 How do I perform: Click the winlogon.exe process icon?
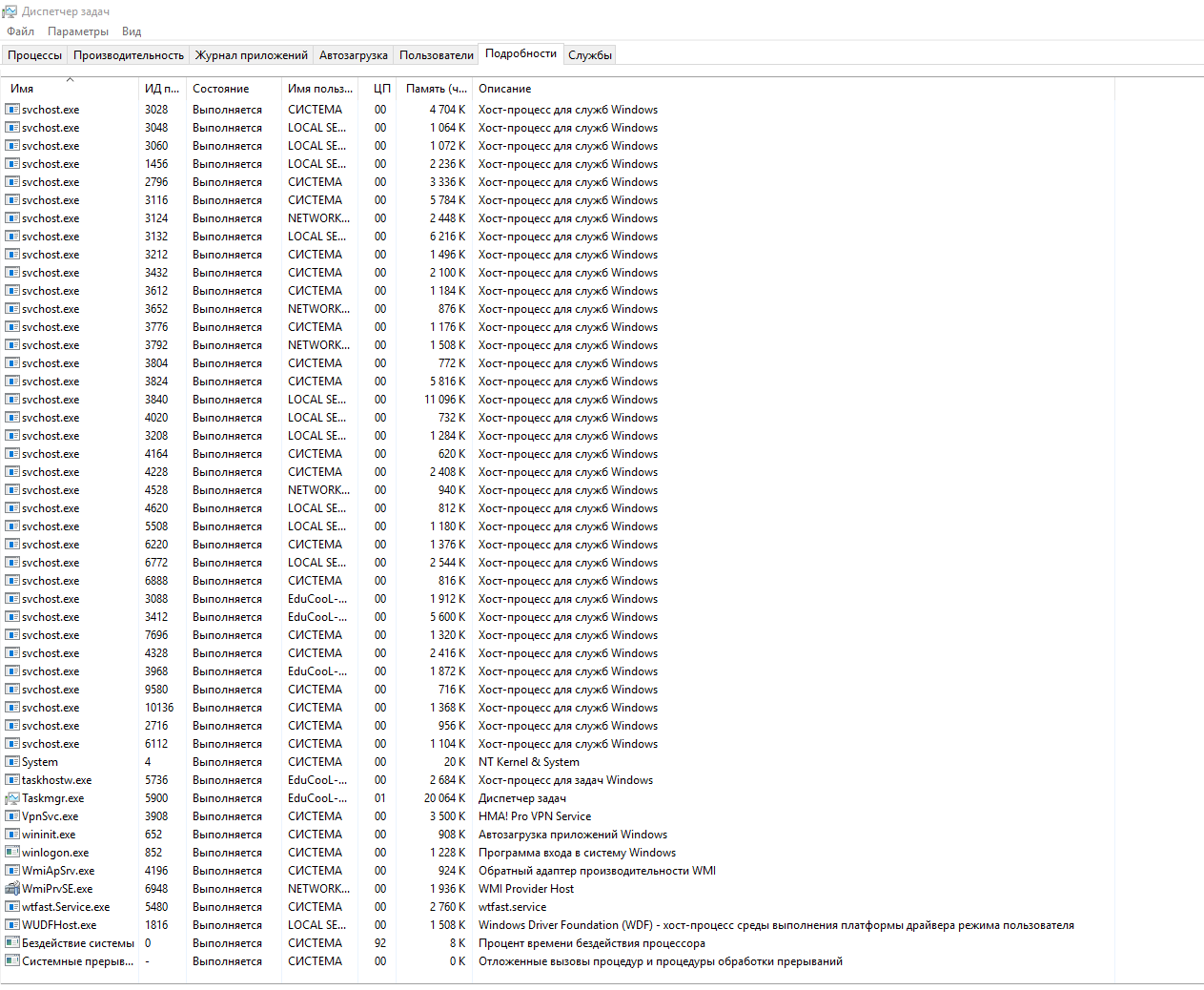click(x=12, y=853)
